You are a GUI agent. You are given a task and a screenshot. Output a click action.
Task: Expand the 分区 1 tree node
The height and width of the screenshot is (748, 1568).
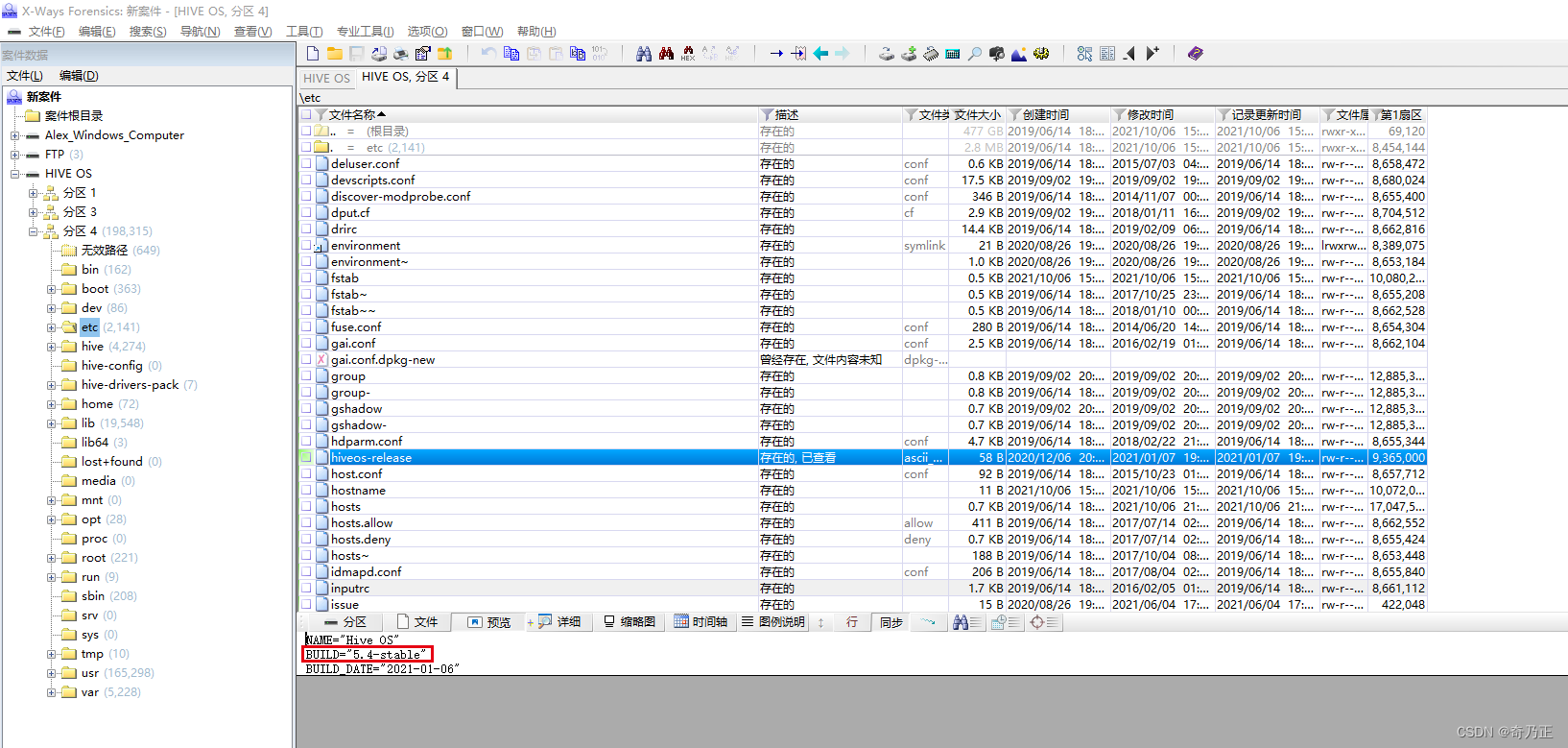click(x=34, y=193)
